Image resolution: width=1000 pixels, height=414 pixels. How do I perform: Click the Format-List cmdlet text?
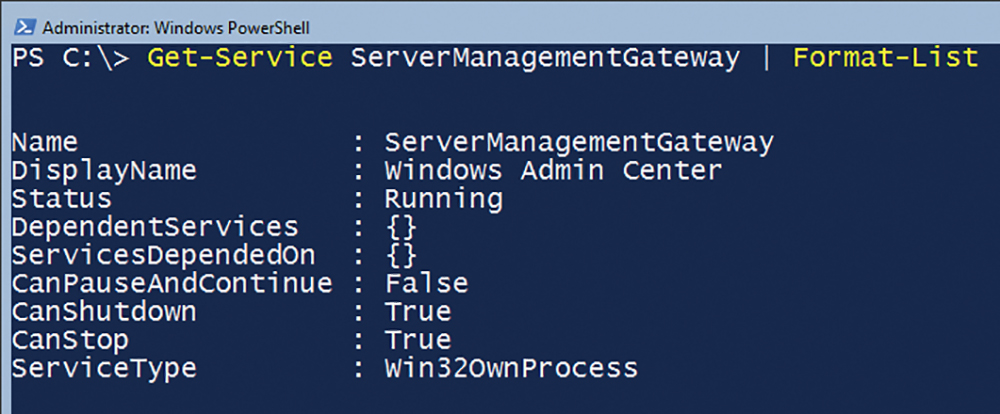click(885, 59)
